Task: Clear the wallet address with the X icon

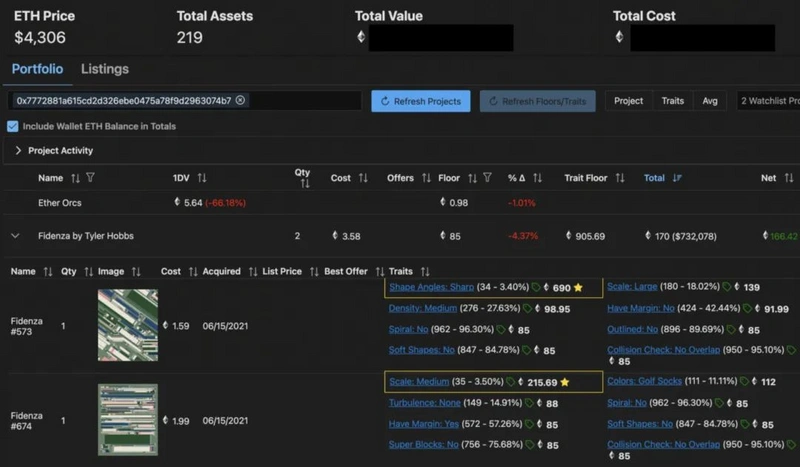Action: click(241, 101)
